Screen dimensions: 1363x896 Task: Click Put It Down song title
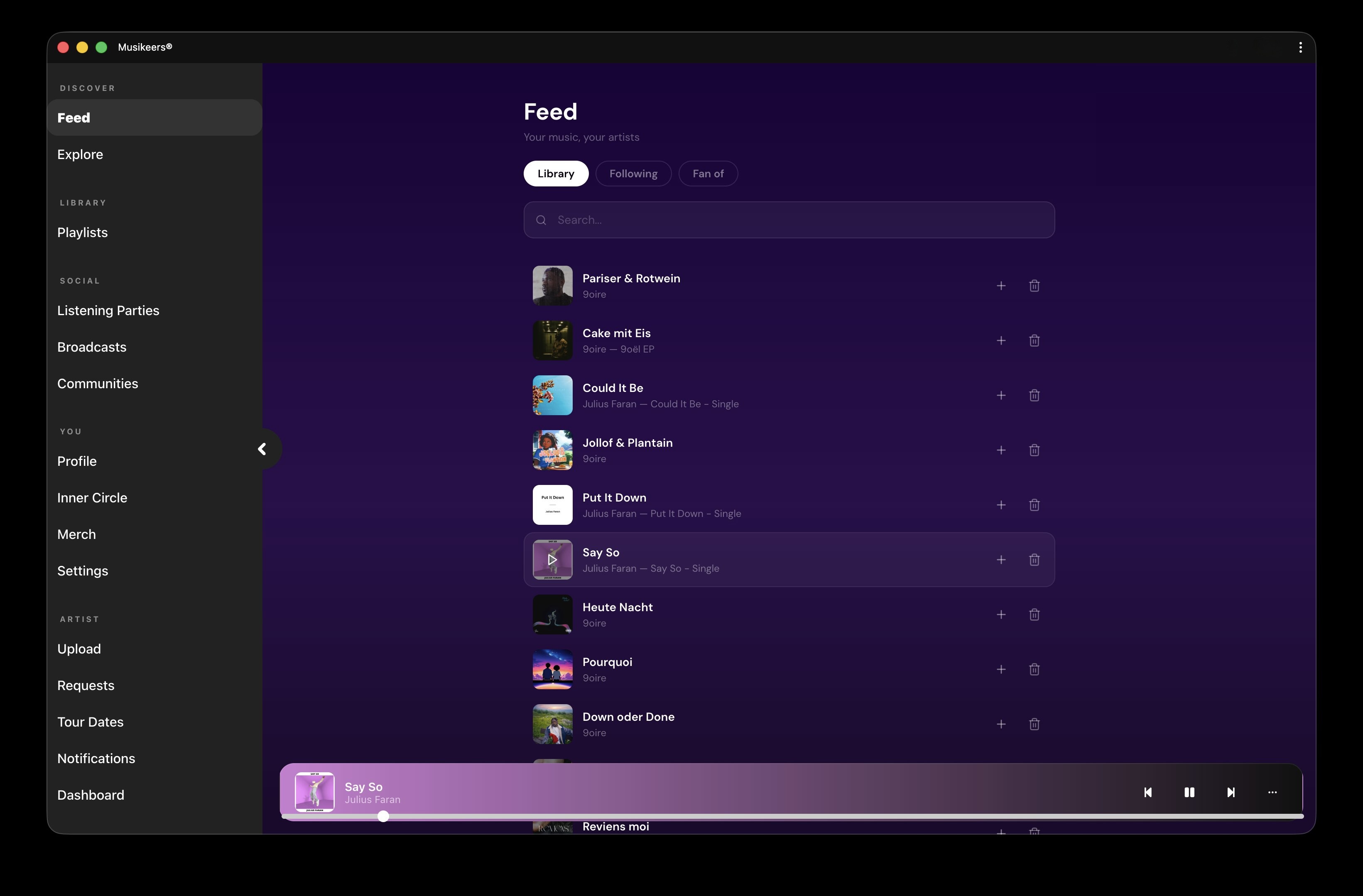coord(614,497)
